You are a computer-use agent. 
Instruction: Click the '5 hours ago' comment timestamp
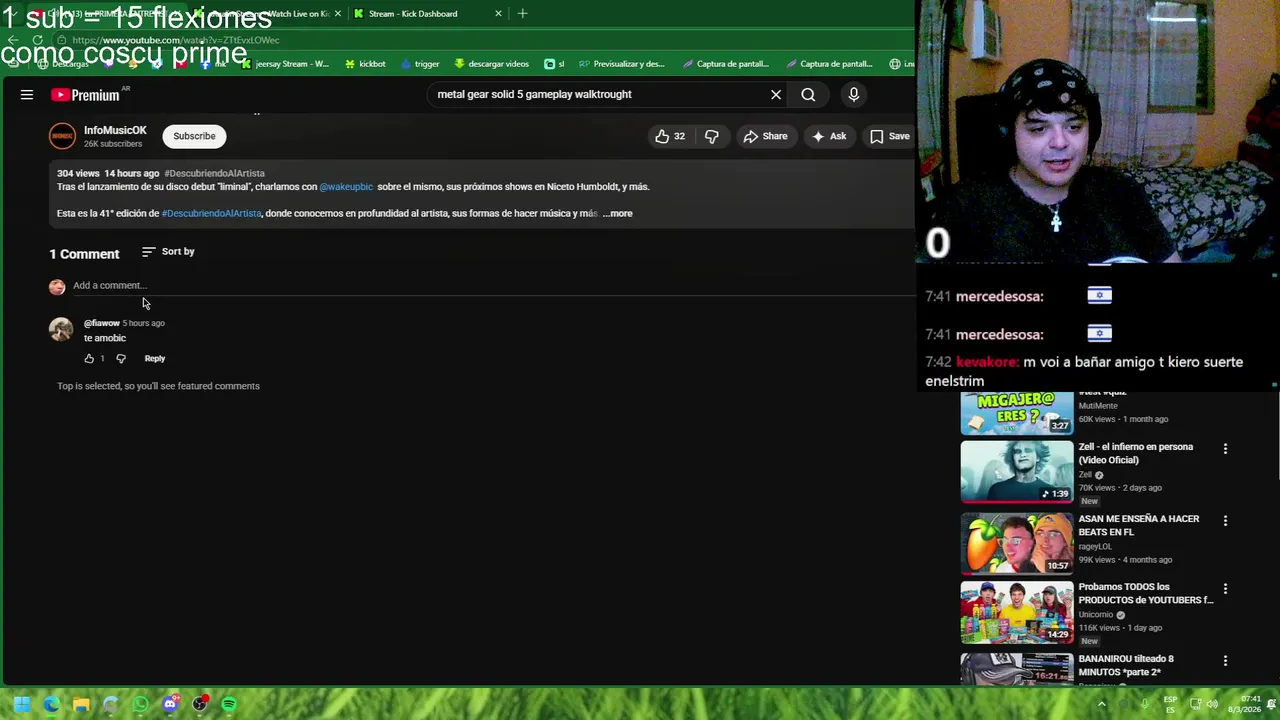[x=143, y=323]
